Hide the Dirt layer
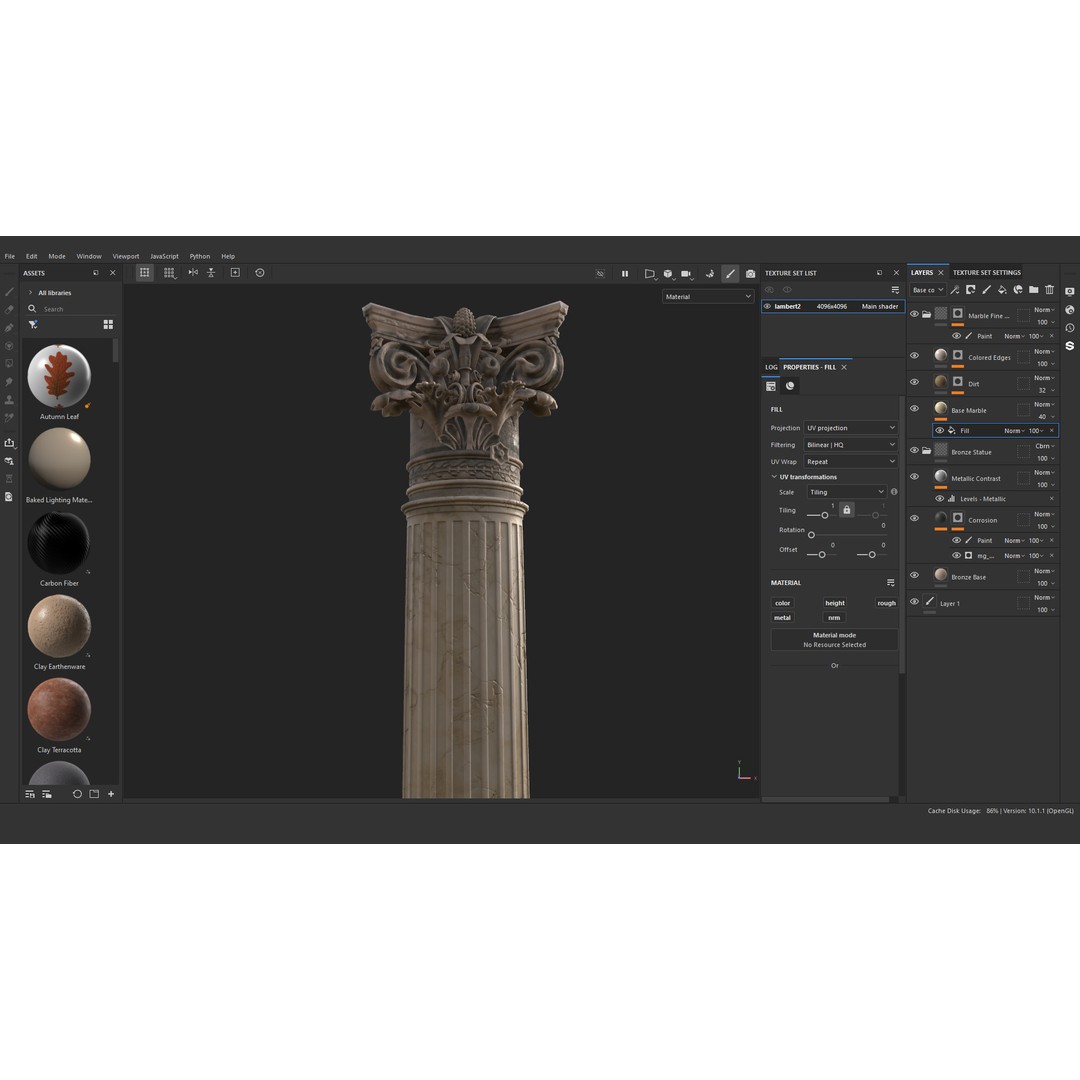 click(x=914, y=382)
